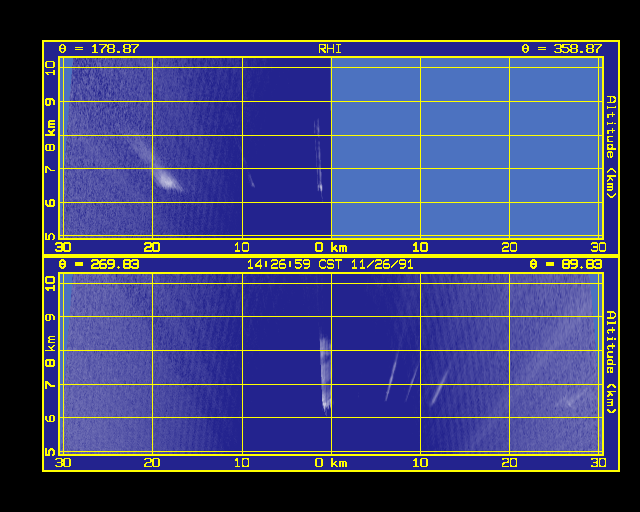Click the θ = 89.83 azimuth label
This screenshot has width=640, height=512.
(566, 265)
